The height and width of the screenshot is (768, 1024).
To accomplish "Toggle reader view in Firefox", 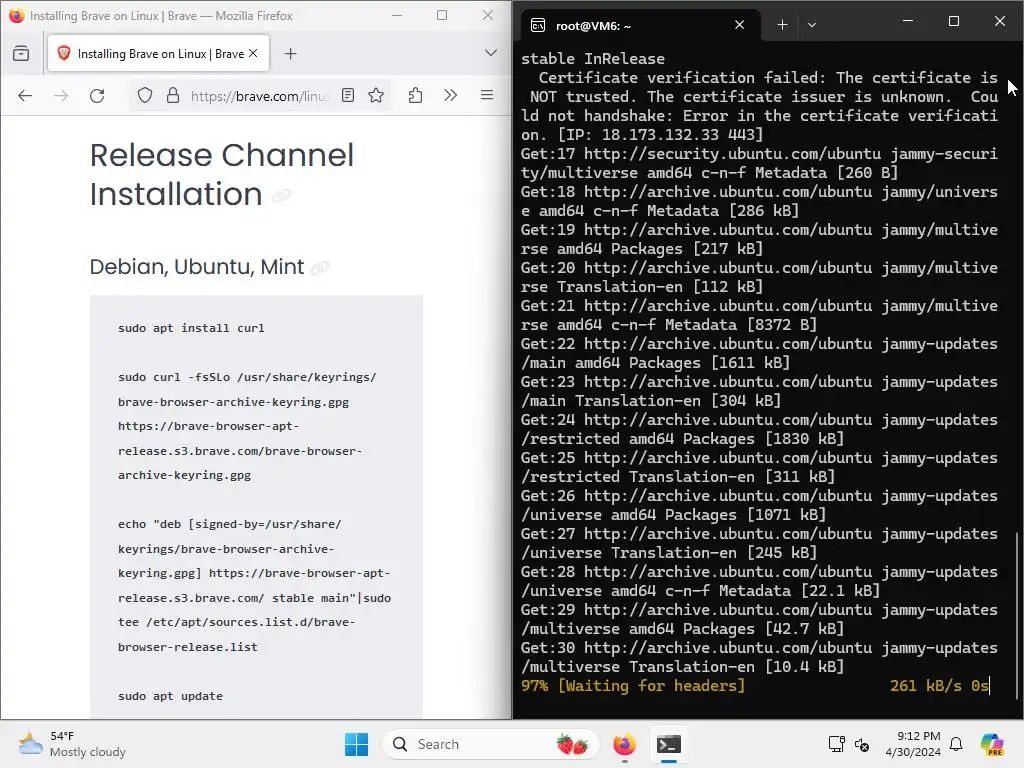I will click(x=348, y=95).
